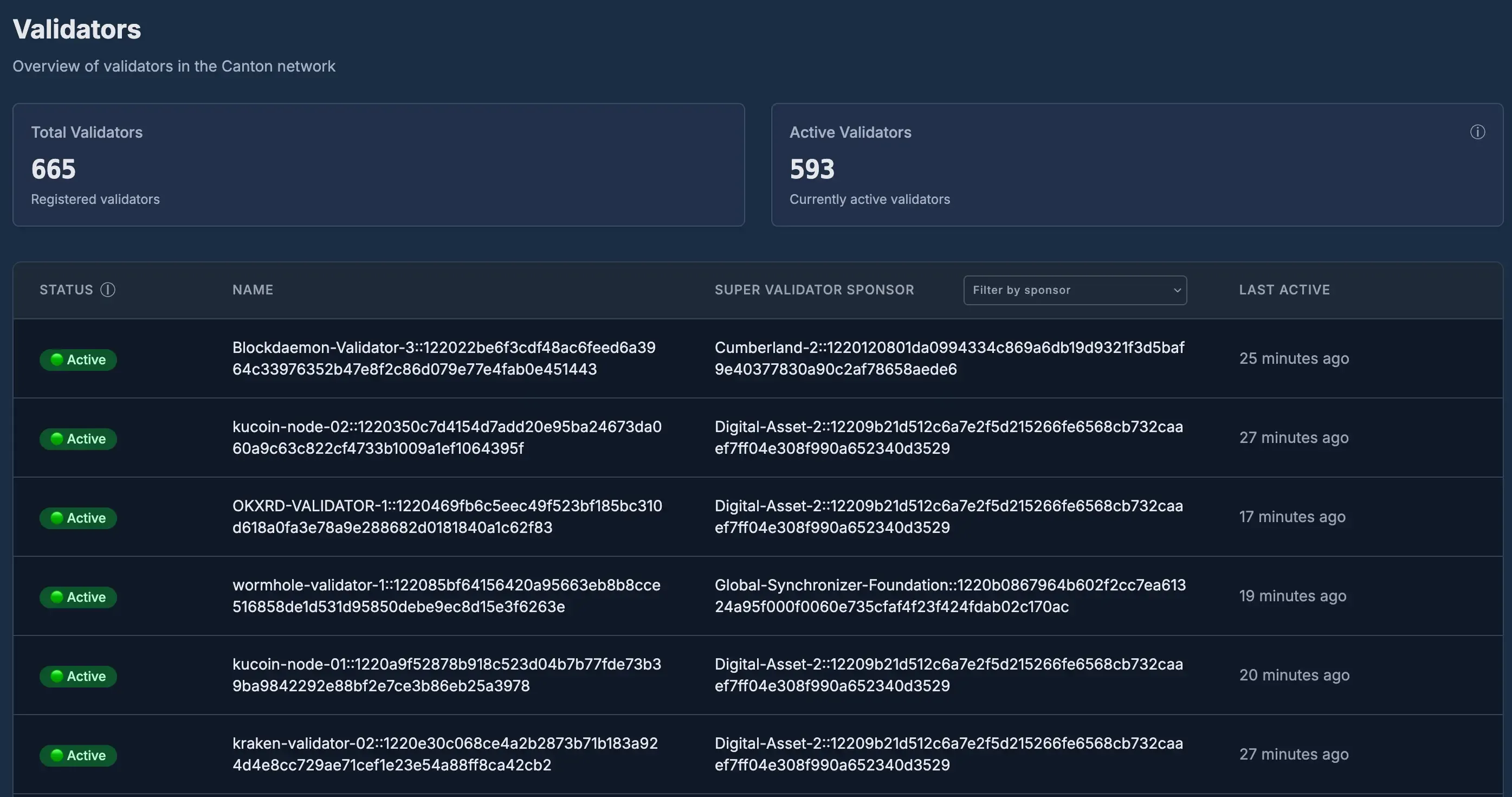The width and height of the screenshot is (1512, 797).
Task: Click OKXRD-VALIDATOR-1 last active time
Action: (x=1291, y=517)
